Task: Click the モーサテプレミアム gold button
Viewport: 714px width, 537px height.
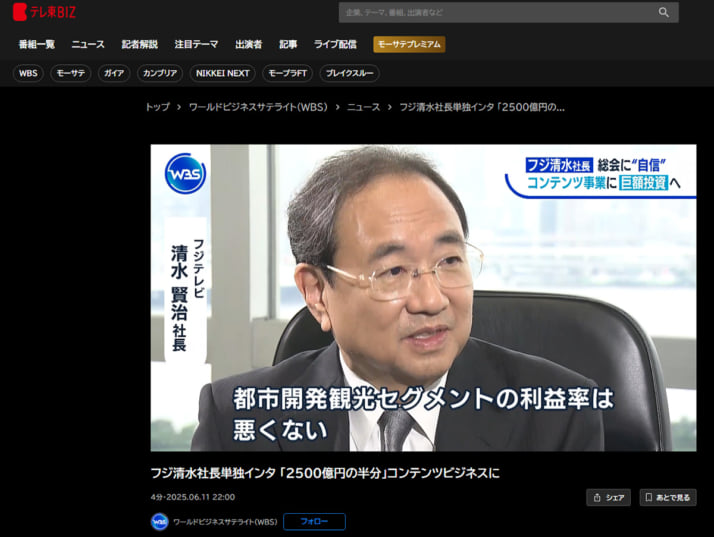Action: click(409, 44)
